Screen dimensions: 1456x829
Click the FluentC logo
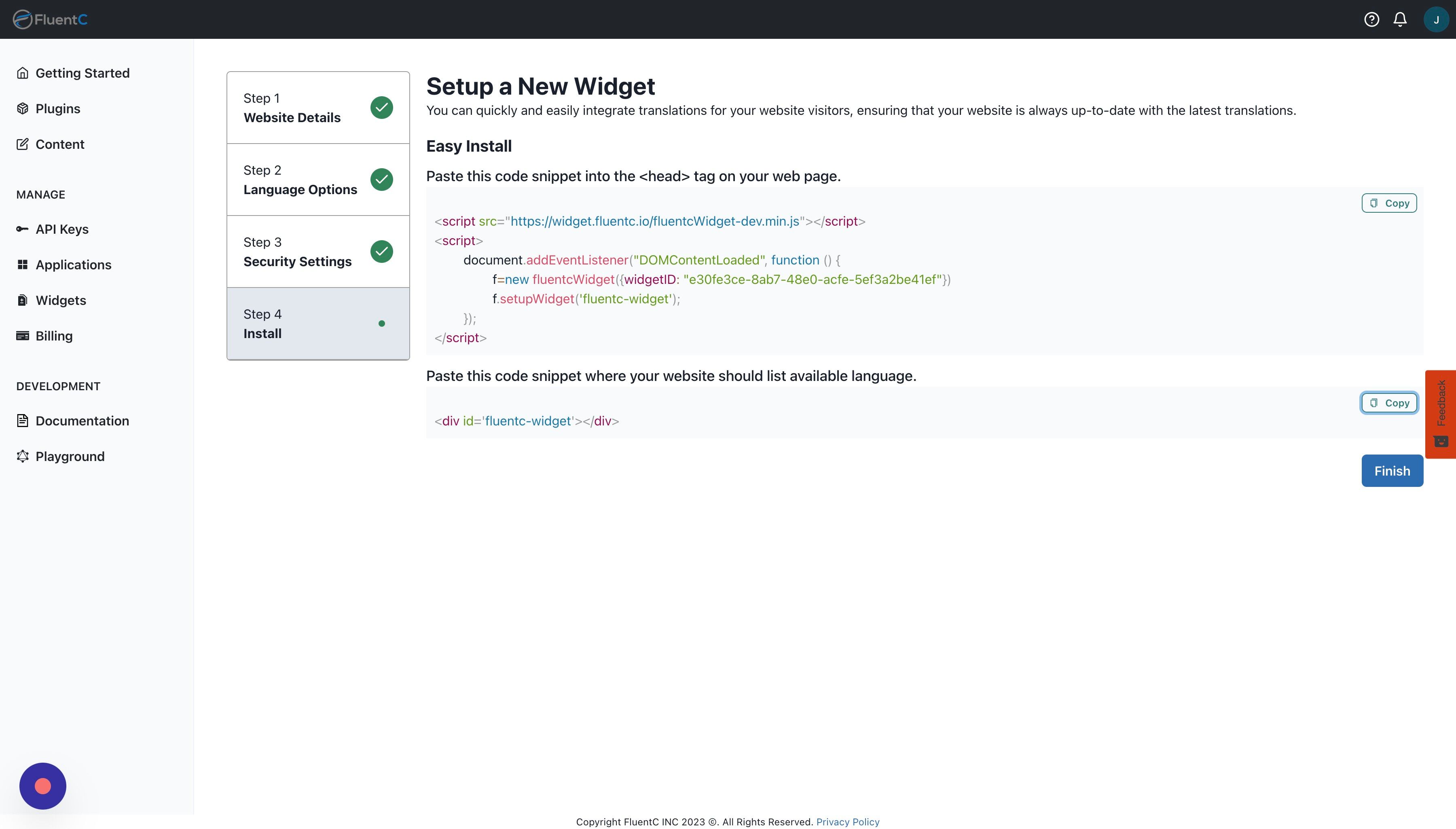point(50,19)
